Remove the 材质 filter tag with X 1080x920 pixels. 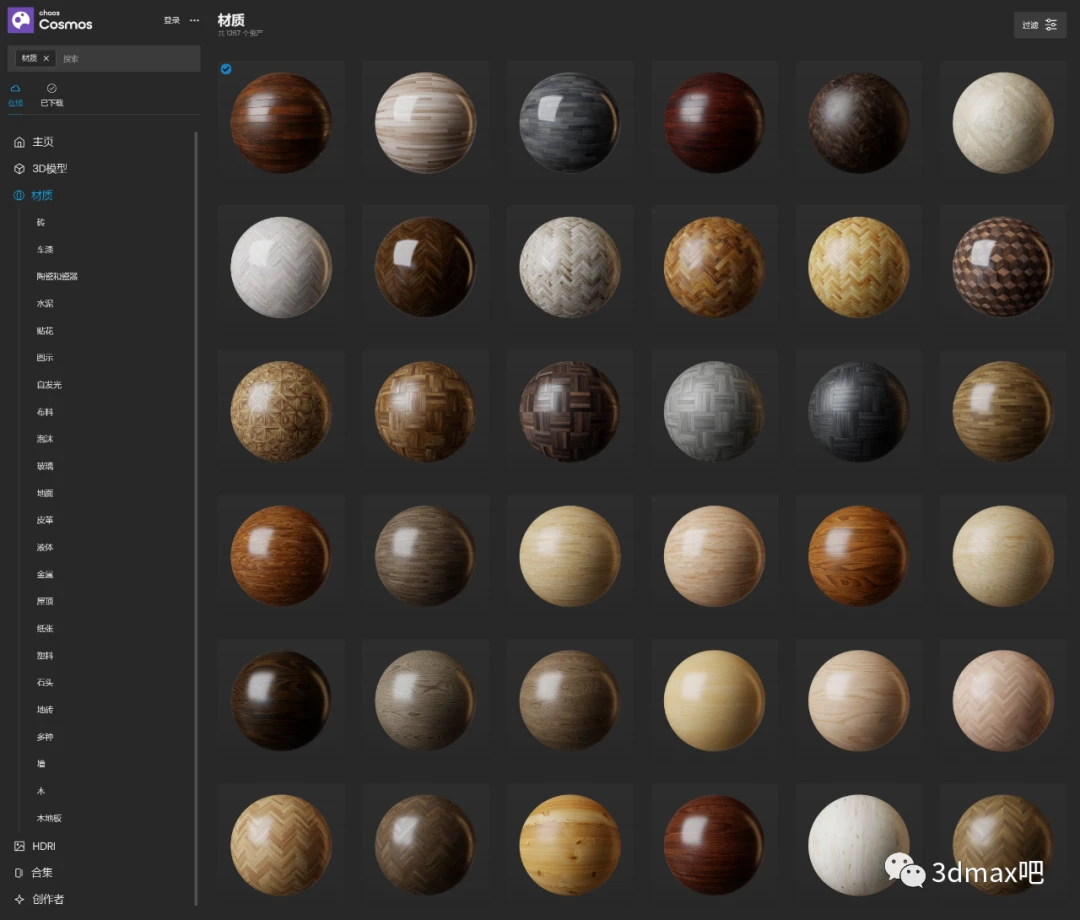tap(46, 59)
